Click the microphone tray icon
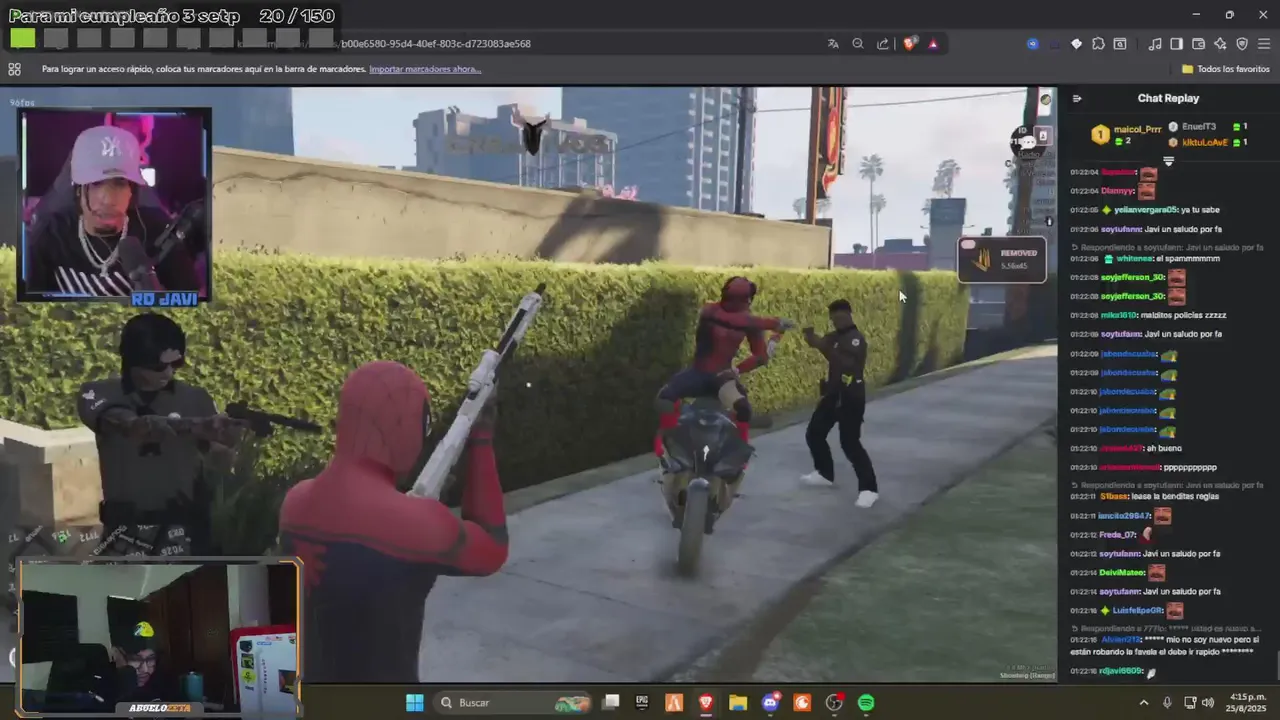 tap(1167, 703)
